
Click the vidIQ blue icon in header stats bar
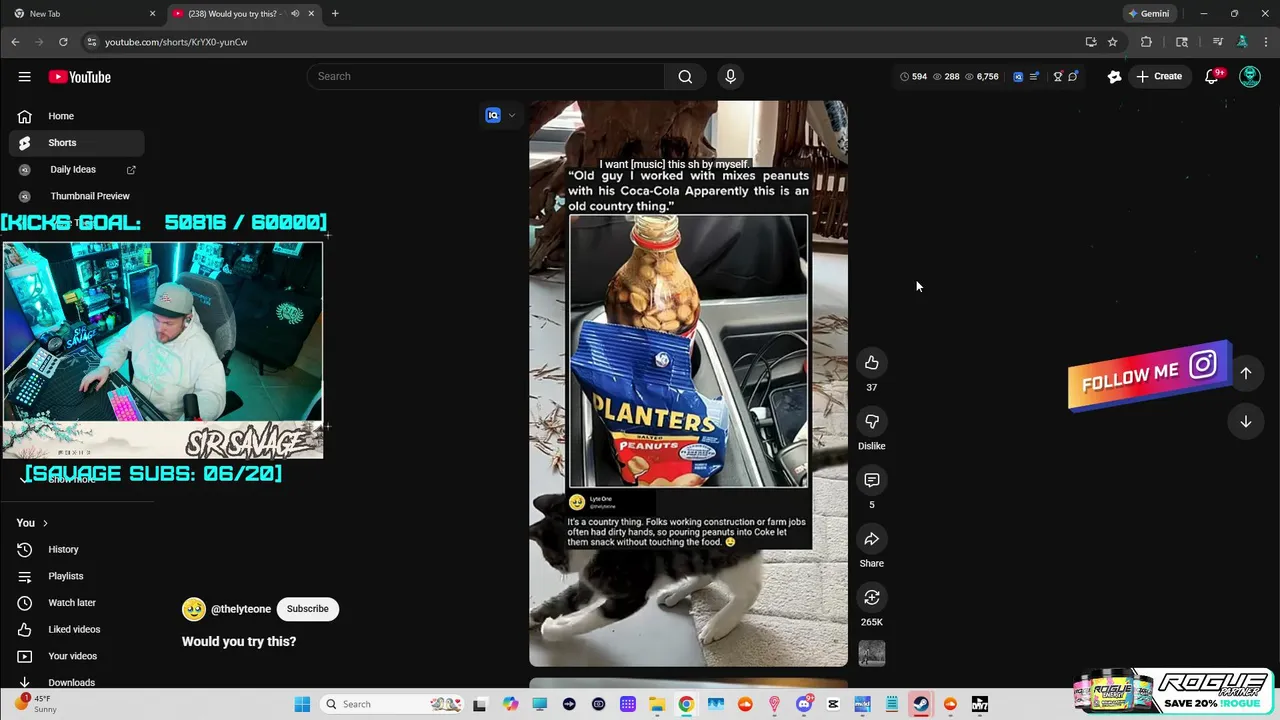pyautogui.click(x=1018, y=76)
